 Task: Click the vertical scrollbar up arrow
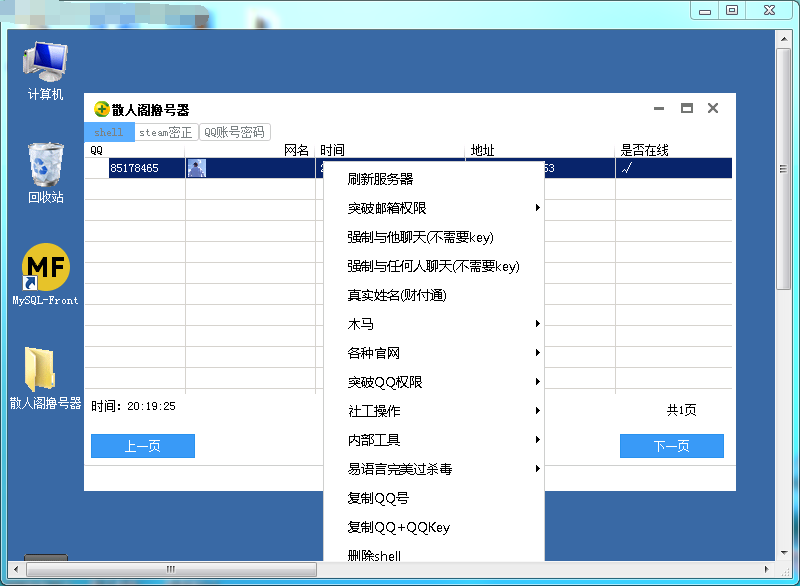(784, 39)
